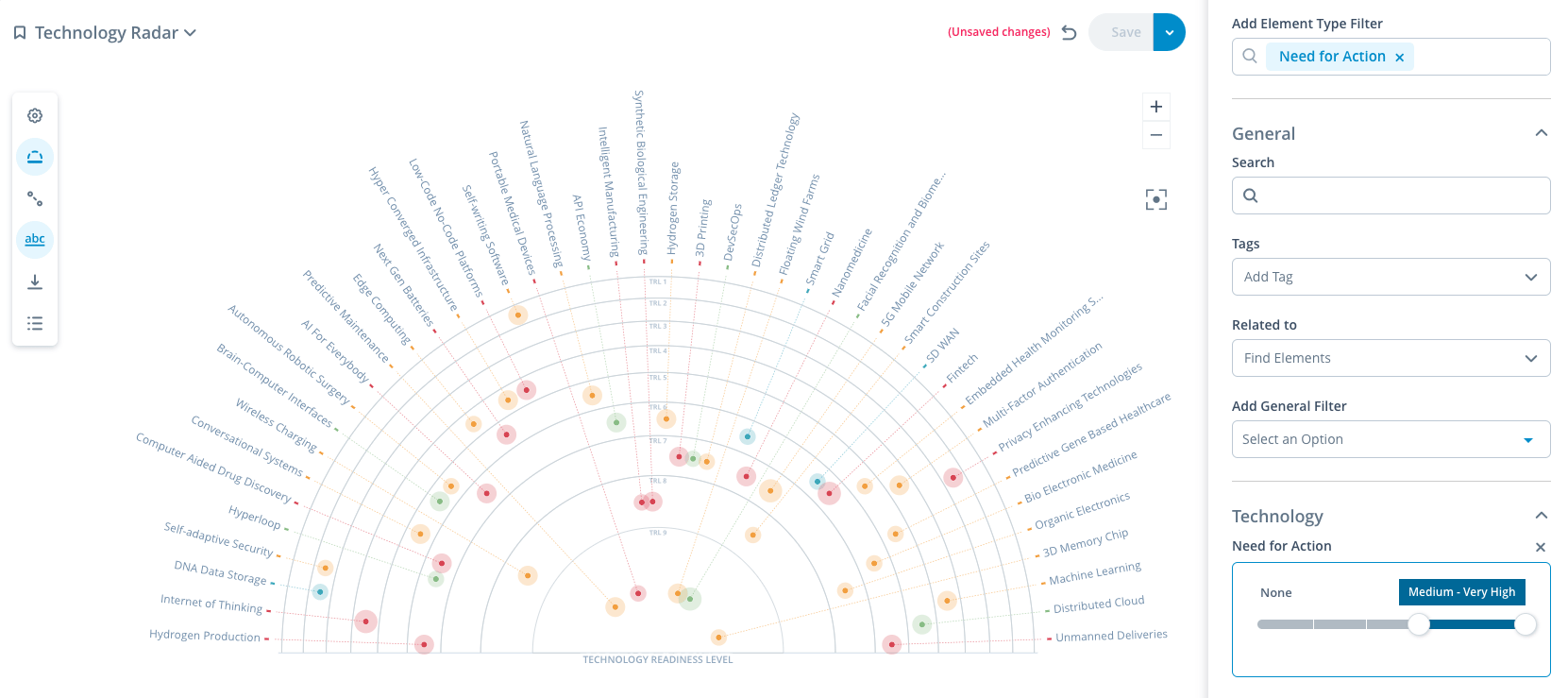Click the SD WAN label
This screenshot has height=698, width=1568.
[x=942, y=346]
